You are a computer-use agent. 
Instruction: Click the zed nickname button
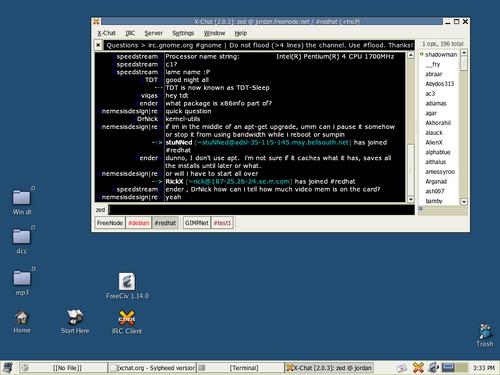(100, 210)
